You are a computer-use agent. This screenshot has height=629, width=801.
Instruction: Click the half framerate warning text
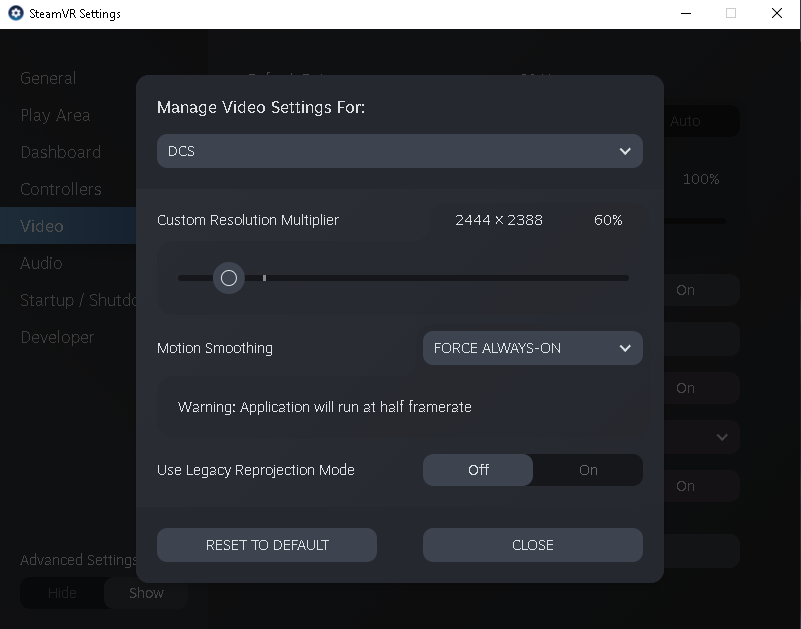(324, 407)
